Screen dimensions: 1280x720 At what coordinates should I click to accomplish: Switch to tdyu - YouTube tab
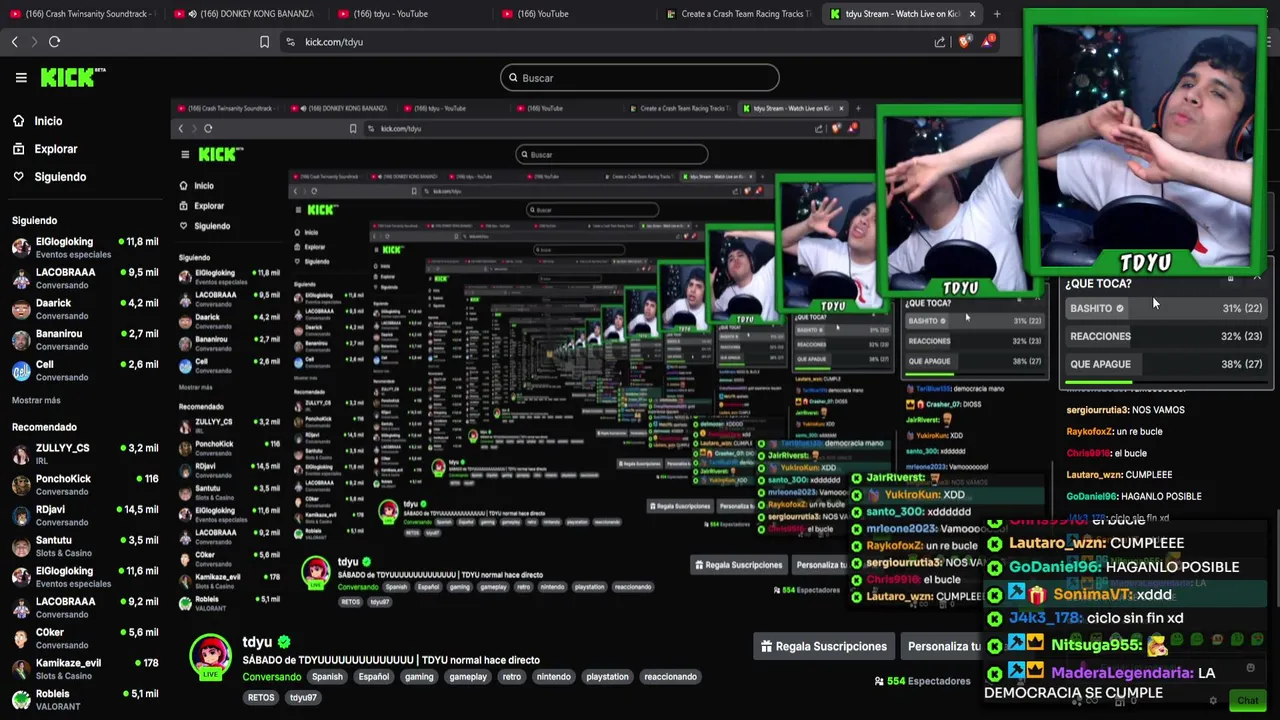pos(410,14)
